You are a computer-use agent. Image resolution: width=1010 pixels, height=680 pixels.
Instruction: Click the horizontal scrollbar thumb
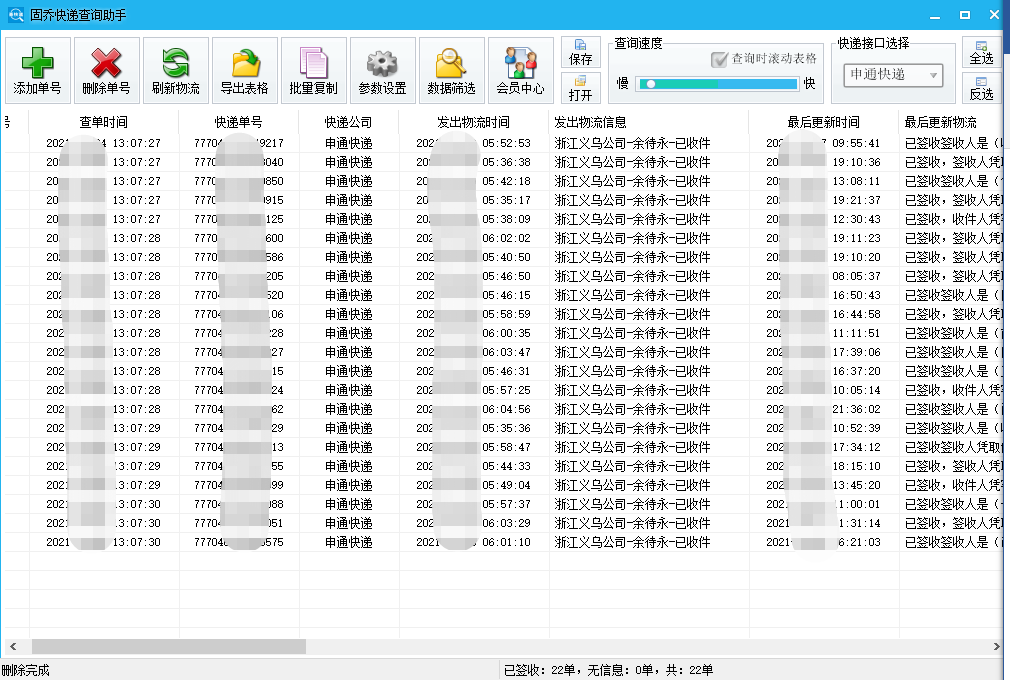[169, 646]
